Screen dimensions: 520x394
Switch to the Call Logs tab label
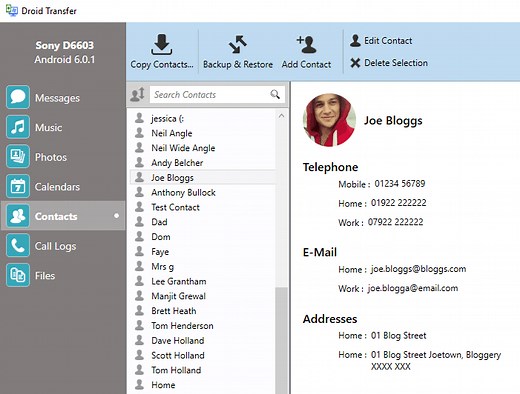click(x=56, y=246)
